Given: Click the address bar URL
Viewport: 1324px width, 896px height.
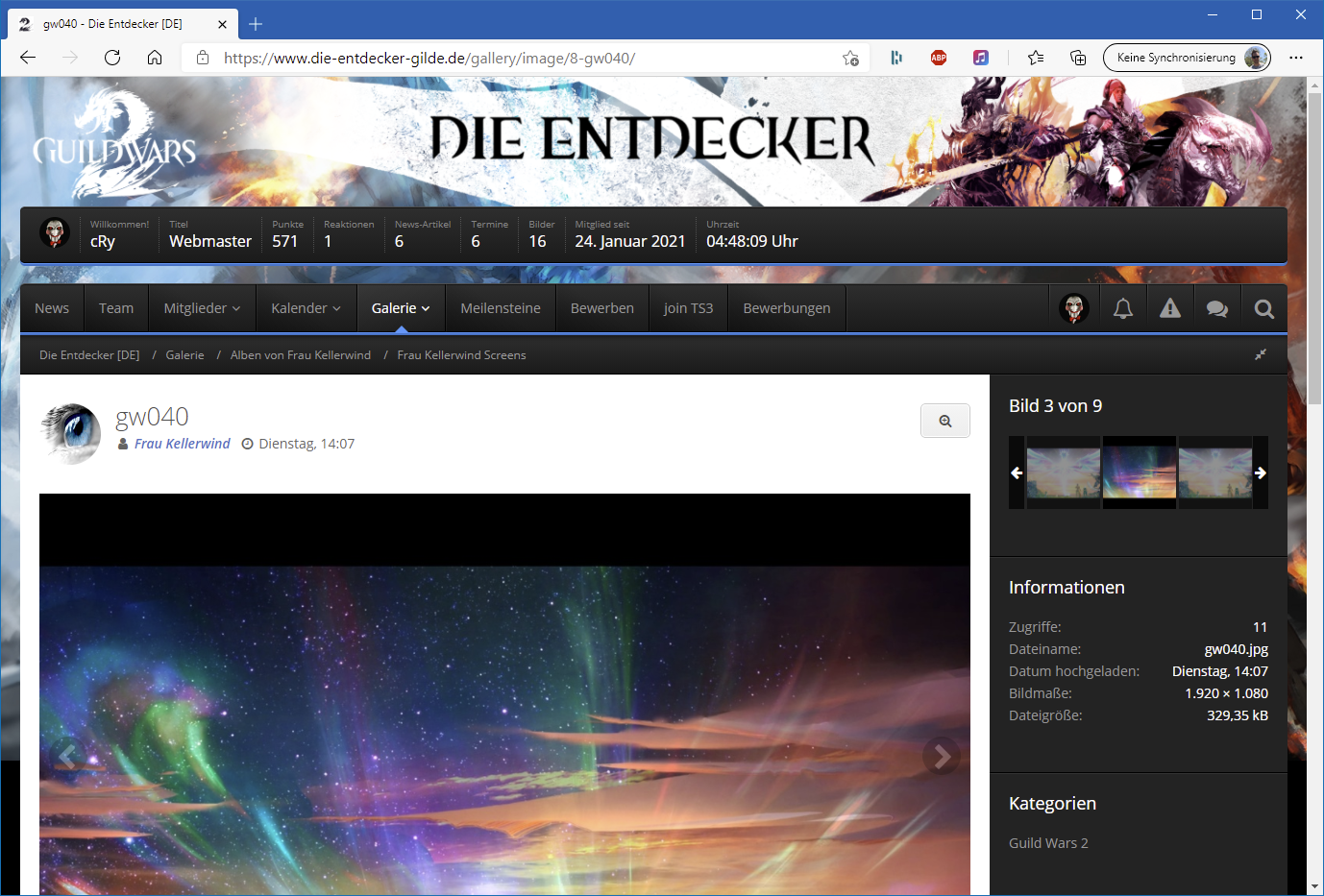Looking at the screenshot, I should coord(429,58).
